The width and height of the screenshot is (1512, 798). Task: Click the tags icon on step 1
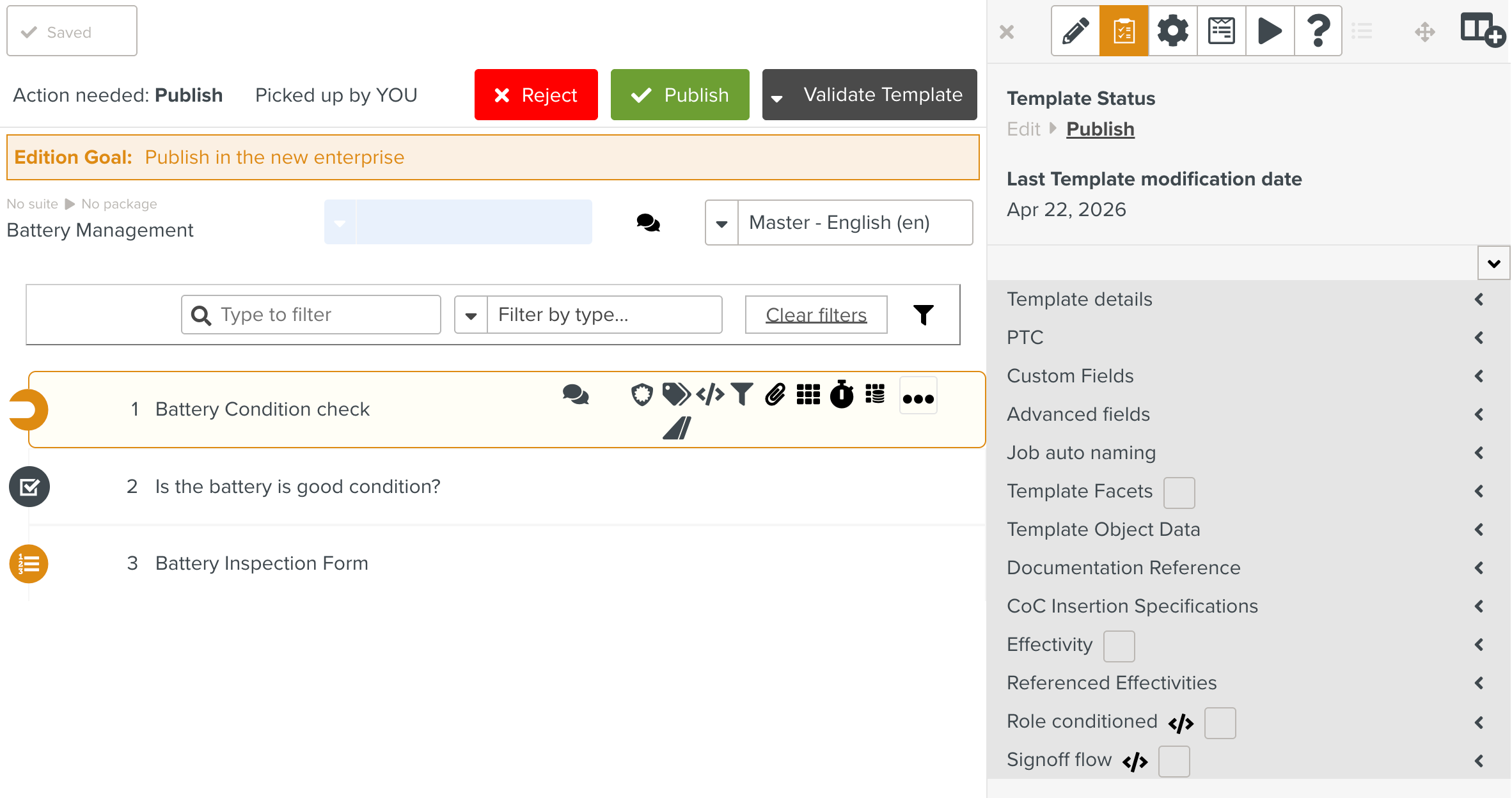pyautogui.click(x=675, y=395)
